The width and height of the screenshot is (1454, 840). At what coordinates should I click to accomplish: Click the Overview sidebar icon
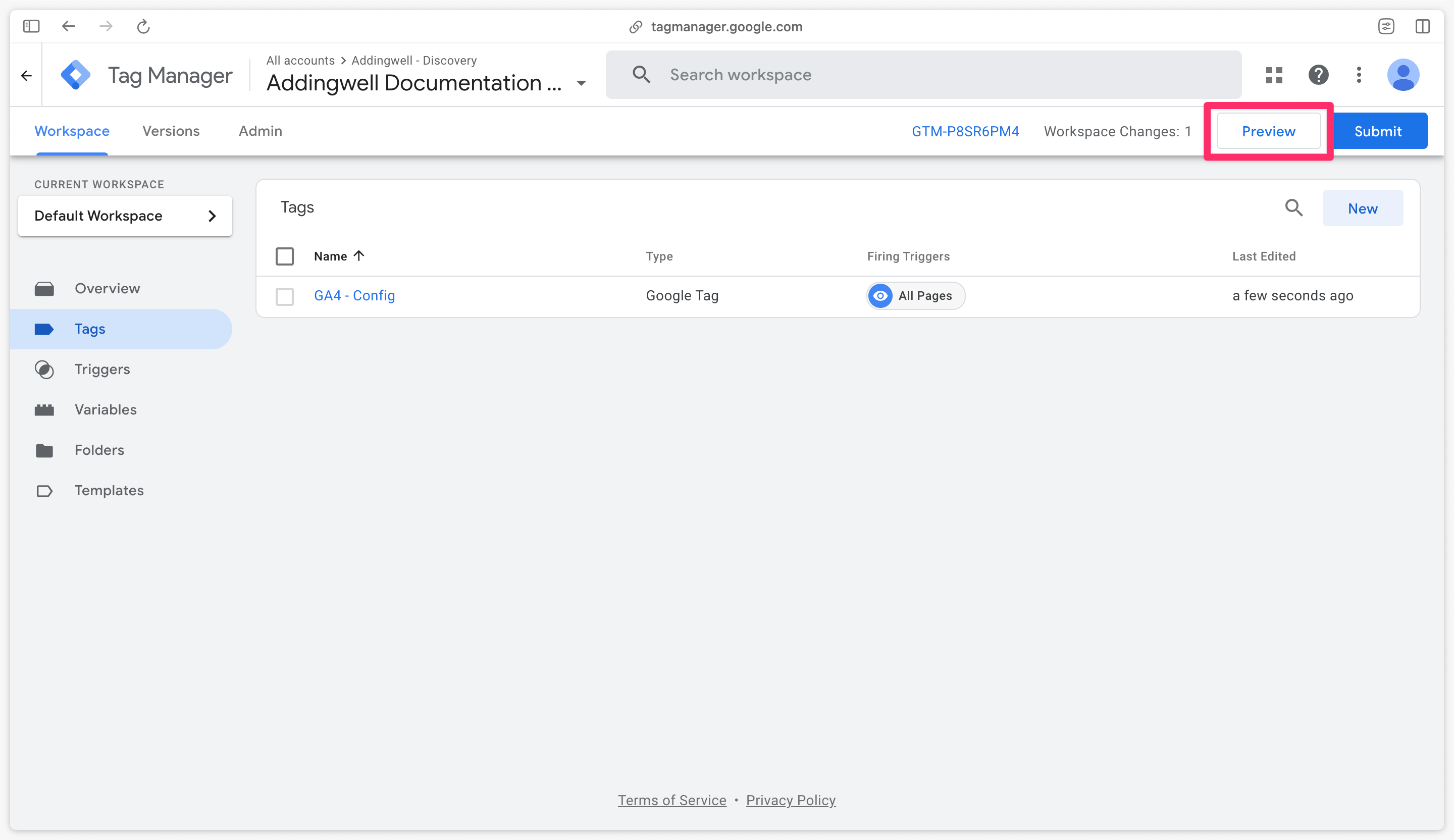click(x=47, y=288)
